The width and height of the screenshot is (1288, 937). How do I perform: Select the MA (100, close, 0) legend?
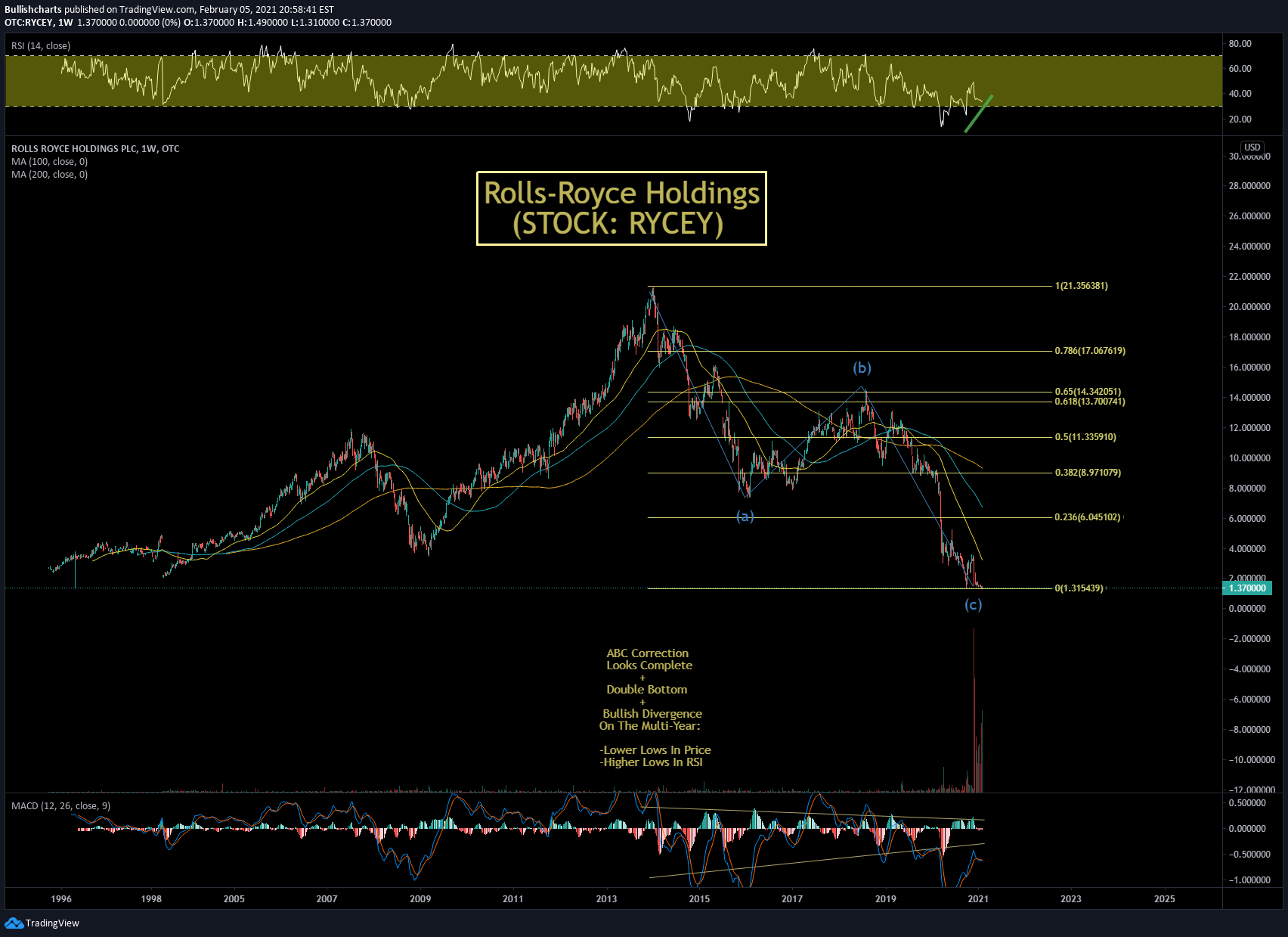[49, 162]
